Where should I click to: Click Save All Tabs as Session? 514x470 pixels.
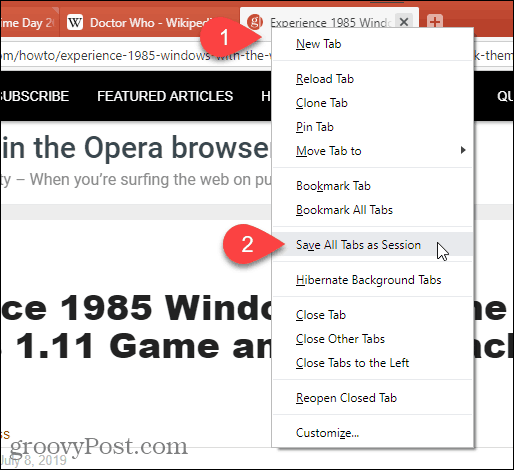373,245
